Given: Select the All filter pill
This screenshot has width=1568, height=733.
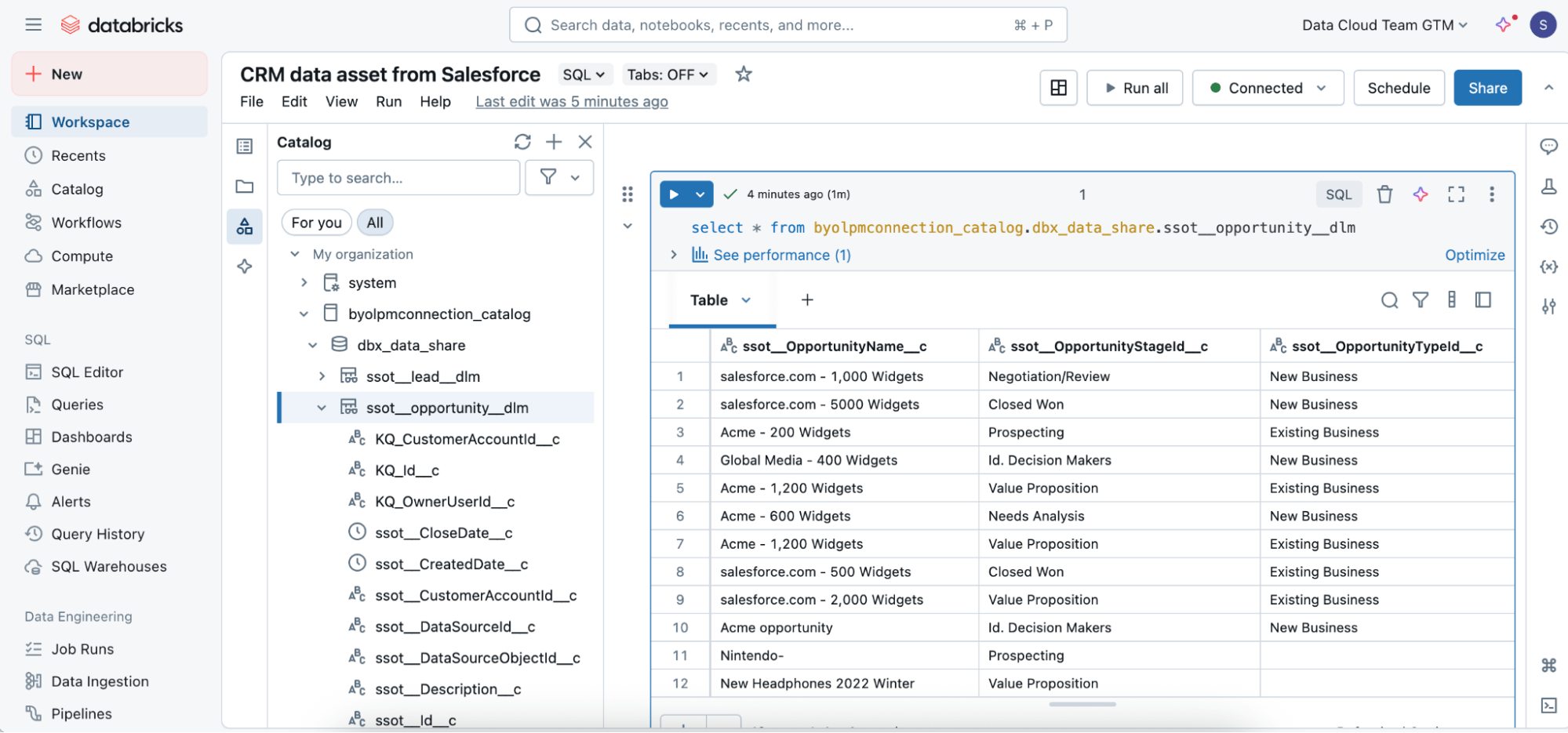Looking at the screenshot, I should pyautogui.click(x=375, y=223).
